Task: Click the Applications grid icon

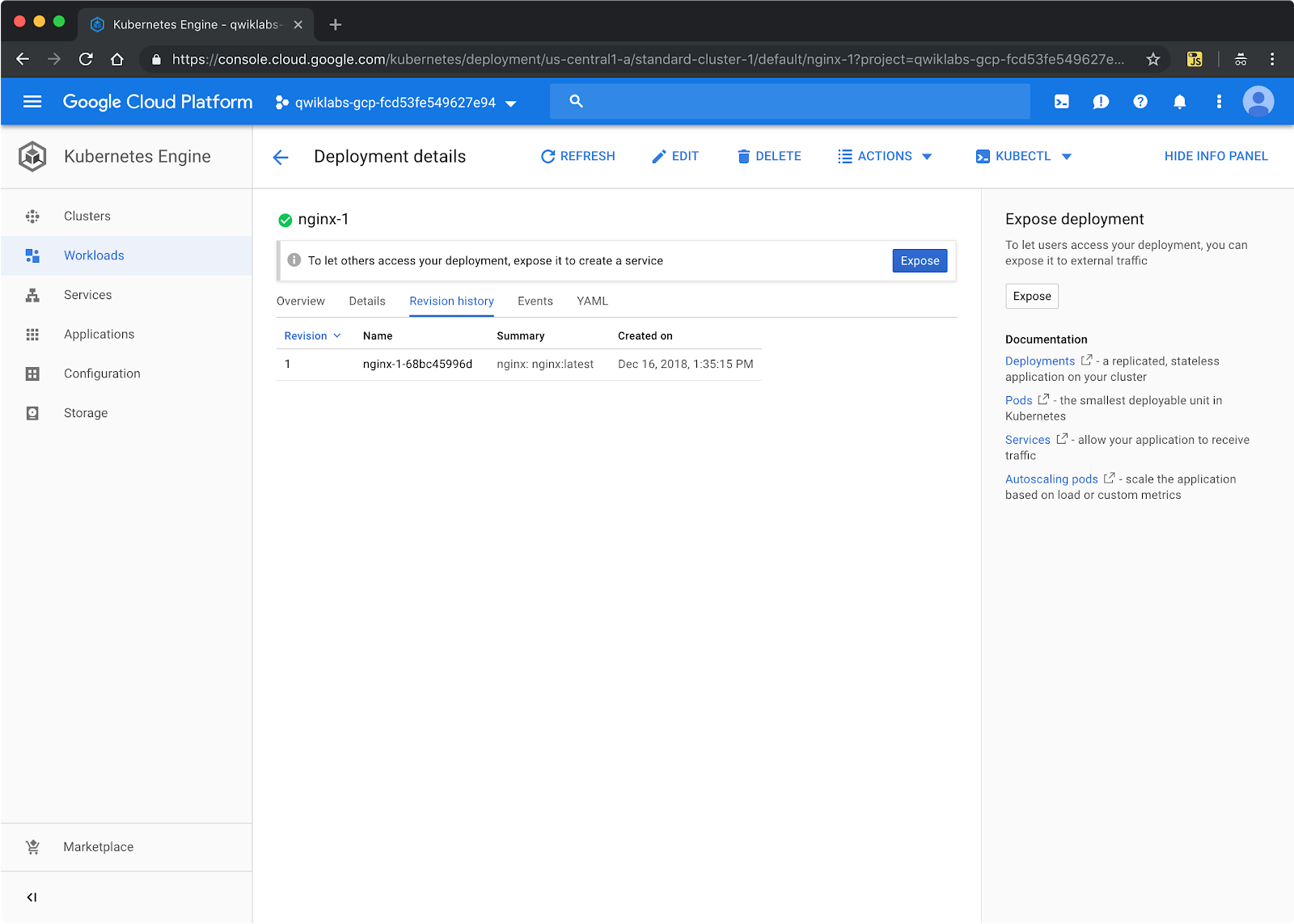Action: [x=32, y=335]
